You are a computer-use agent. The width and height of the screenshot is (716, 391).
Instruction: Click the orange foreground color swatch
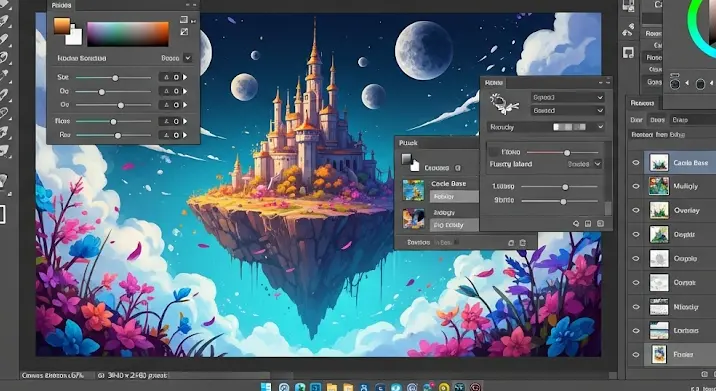tap(62, 26)
